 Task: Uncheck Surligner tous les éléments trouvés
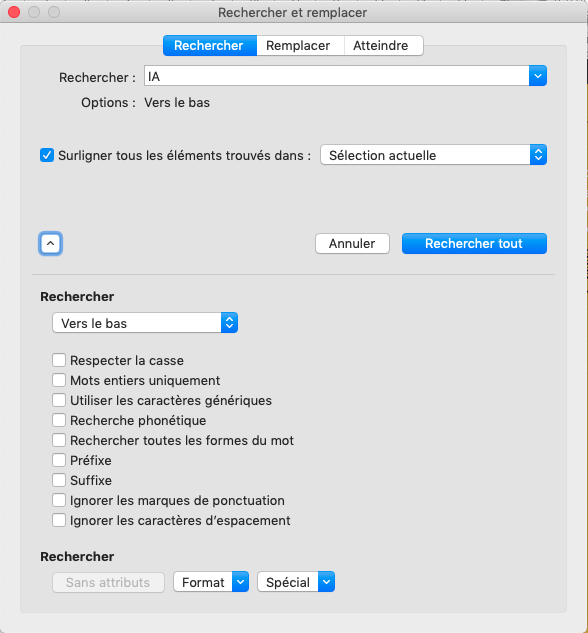(x=47, y=155)
